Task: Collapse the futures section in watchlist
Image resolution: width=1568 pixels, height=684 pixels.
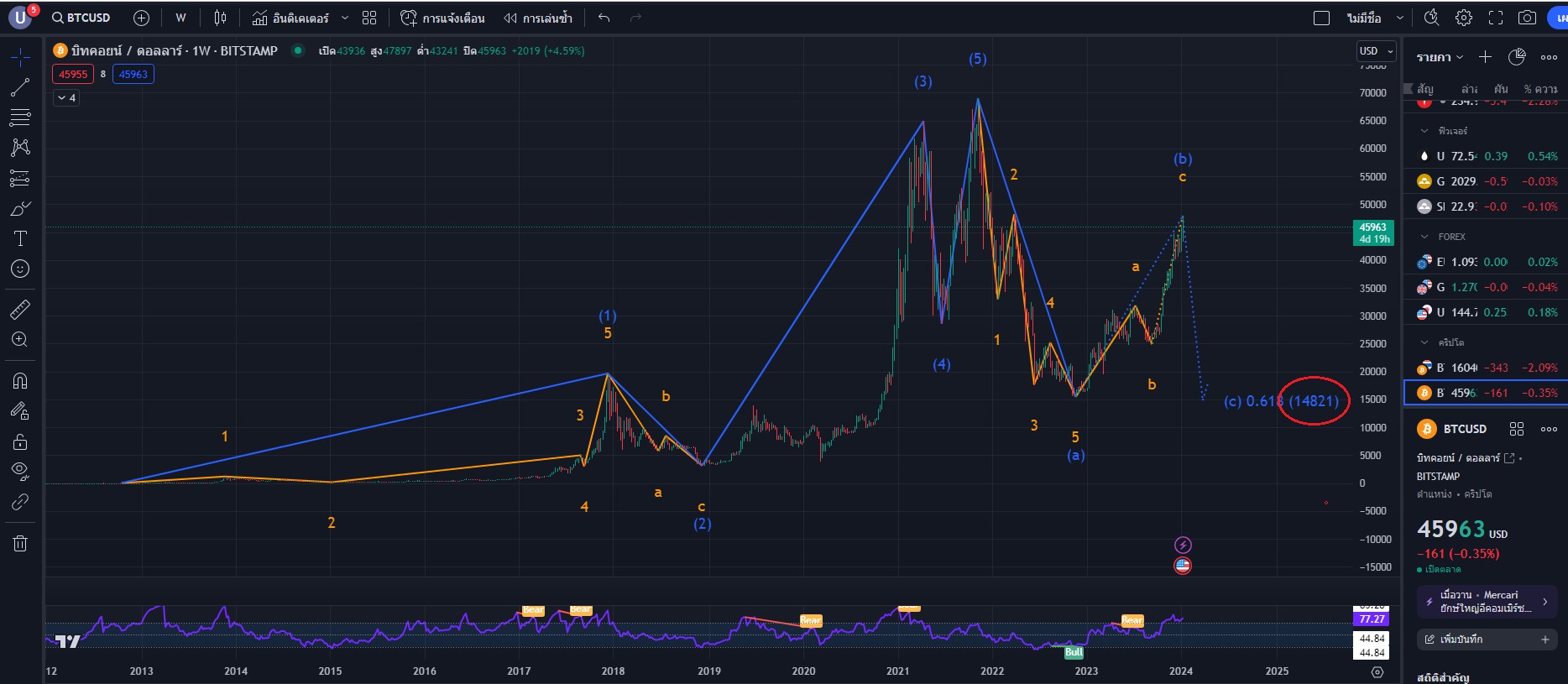Action: pyautogui.click(x=1424, y=131)
